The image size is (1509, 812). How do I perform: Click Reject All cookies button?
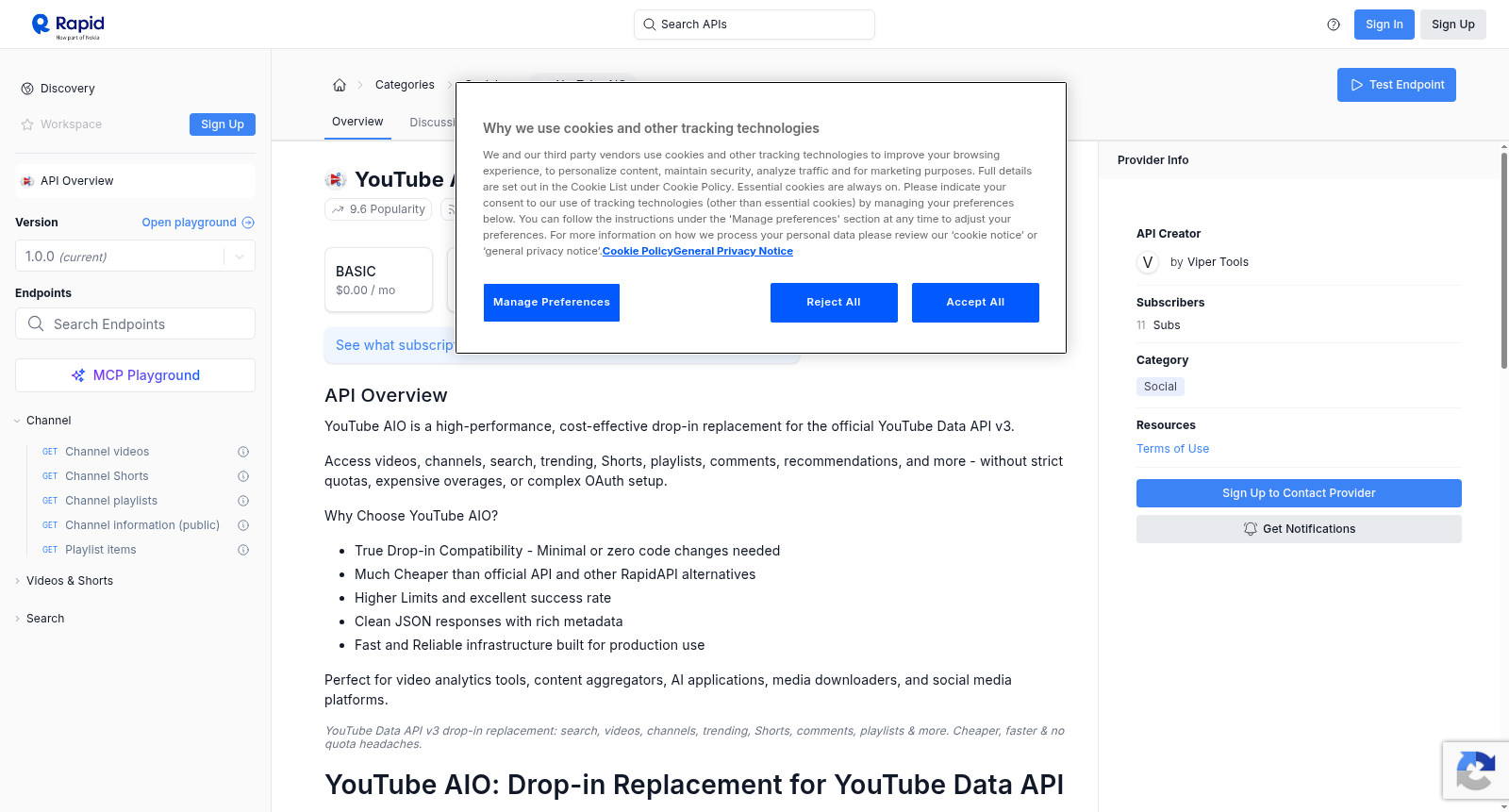(x=834, y=302)
